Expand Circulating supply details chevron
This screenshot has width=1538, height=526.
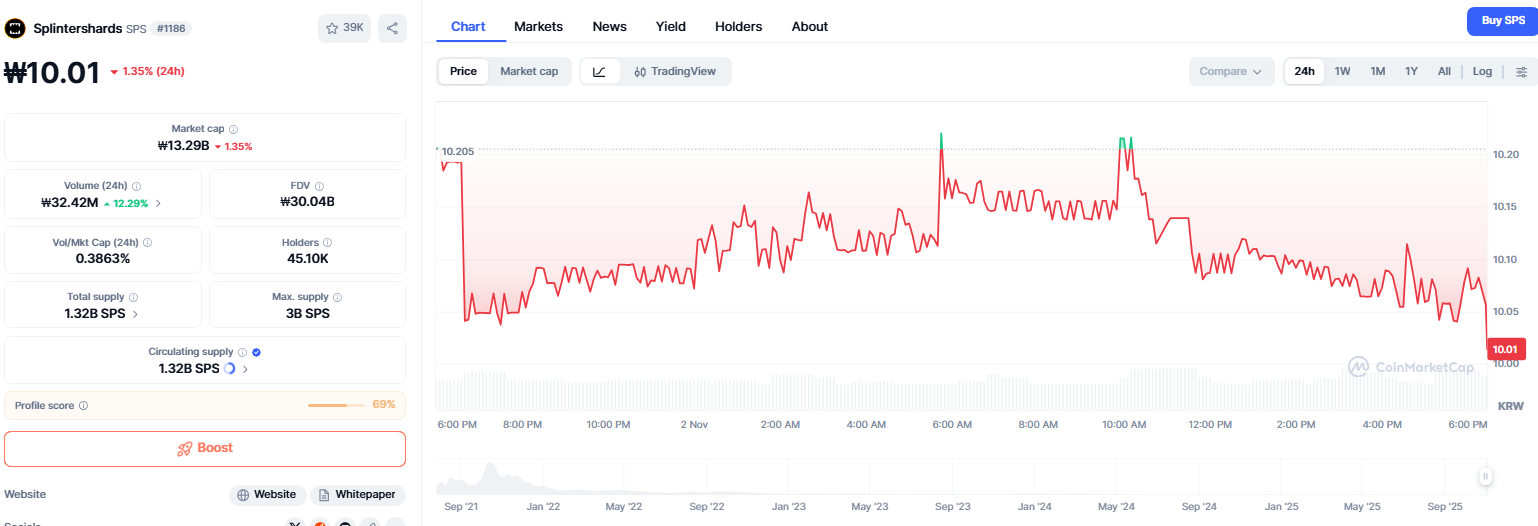coord(245,369)
